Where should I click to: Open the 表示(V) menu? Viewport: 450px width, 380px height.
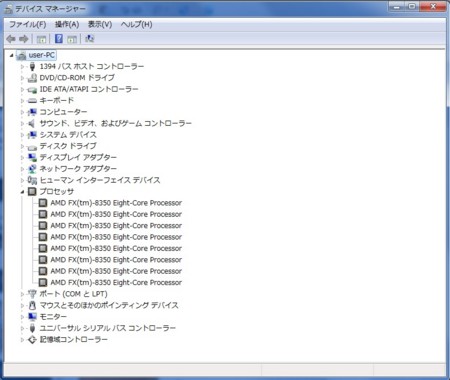click(x=100, y=24)
